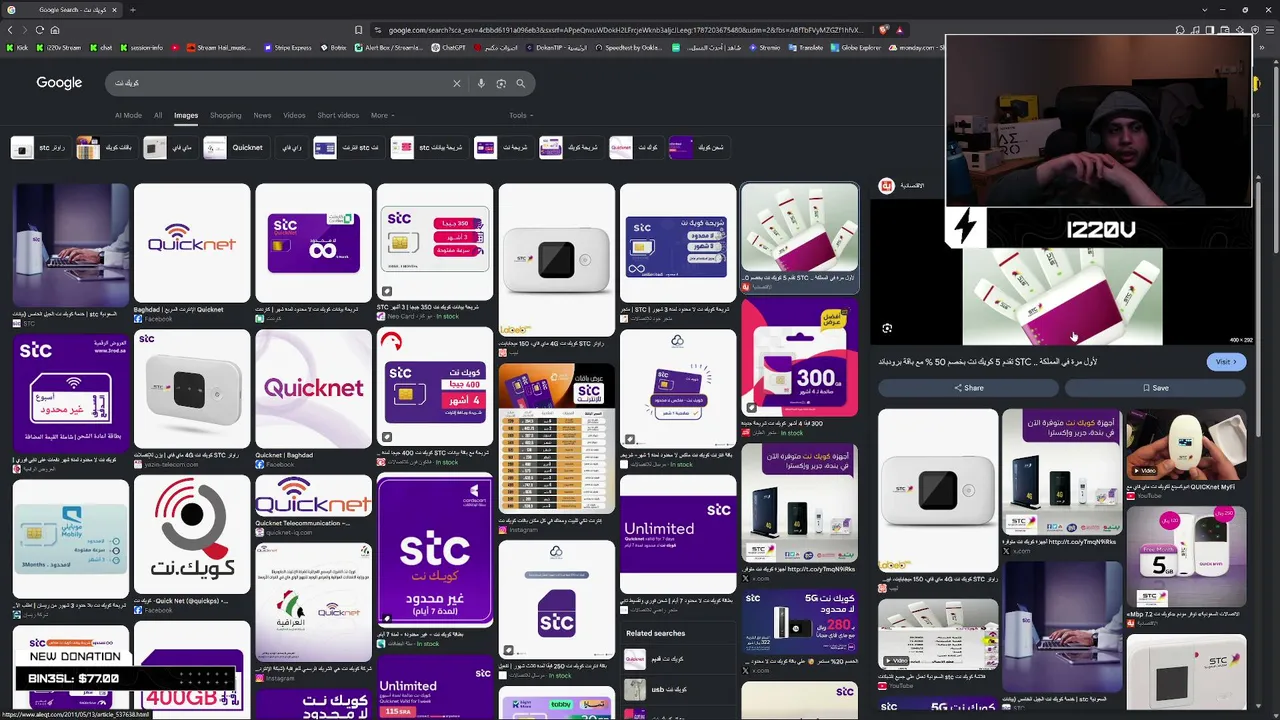Click the Google search input field
Image resolution: width=1280 pixels, height=720 pixels.
280,84
